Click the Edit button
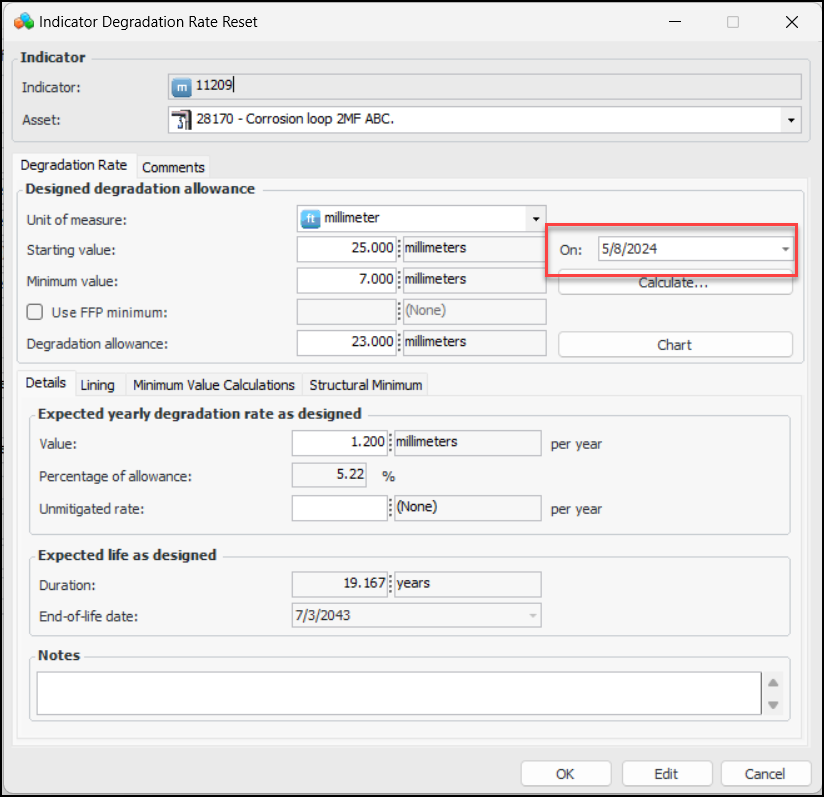This screenshot has height=797, width=824. [x=666, y=773]
